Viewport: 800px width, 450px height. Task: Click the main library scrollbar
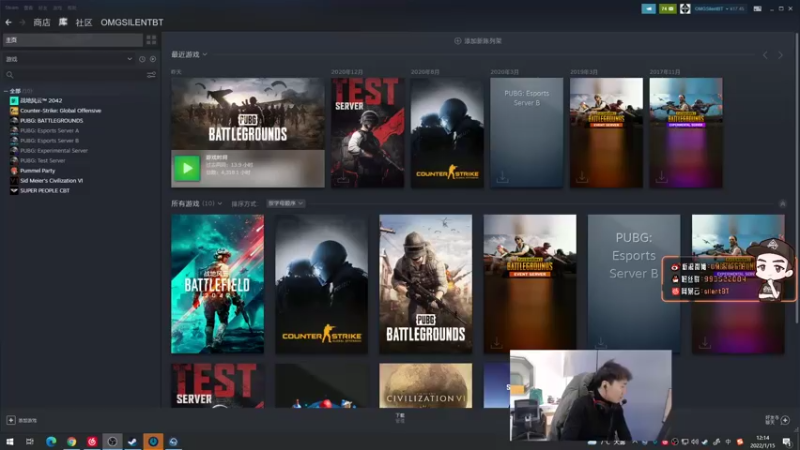coord(797,179)
